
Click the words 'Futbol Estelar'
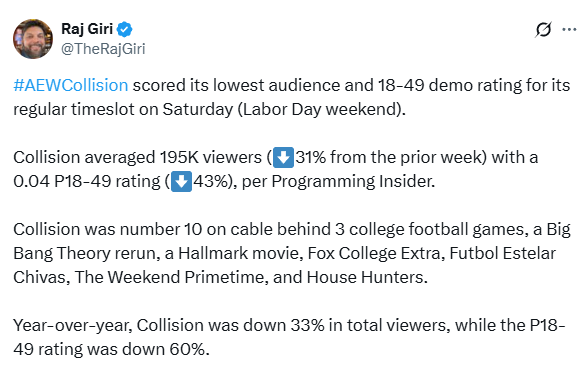pyautogui.click(x=503, y=253)
